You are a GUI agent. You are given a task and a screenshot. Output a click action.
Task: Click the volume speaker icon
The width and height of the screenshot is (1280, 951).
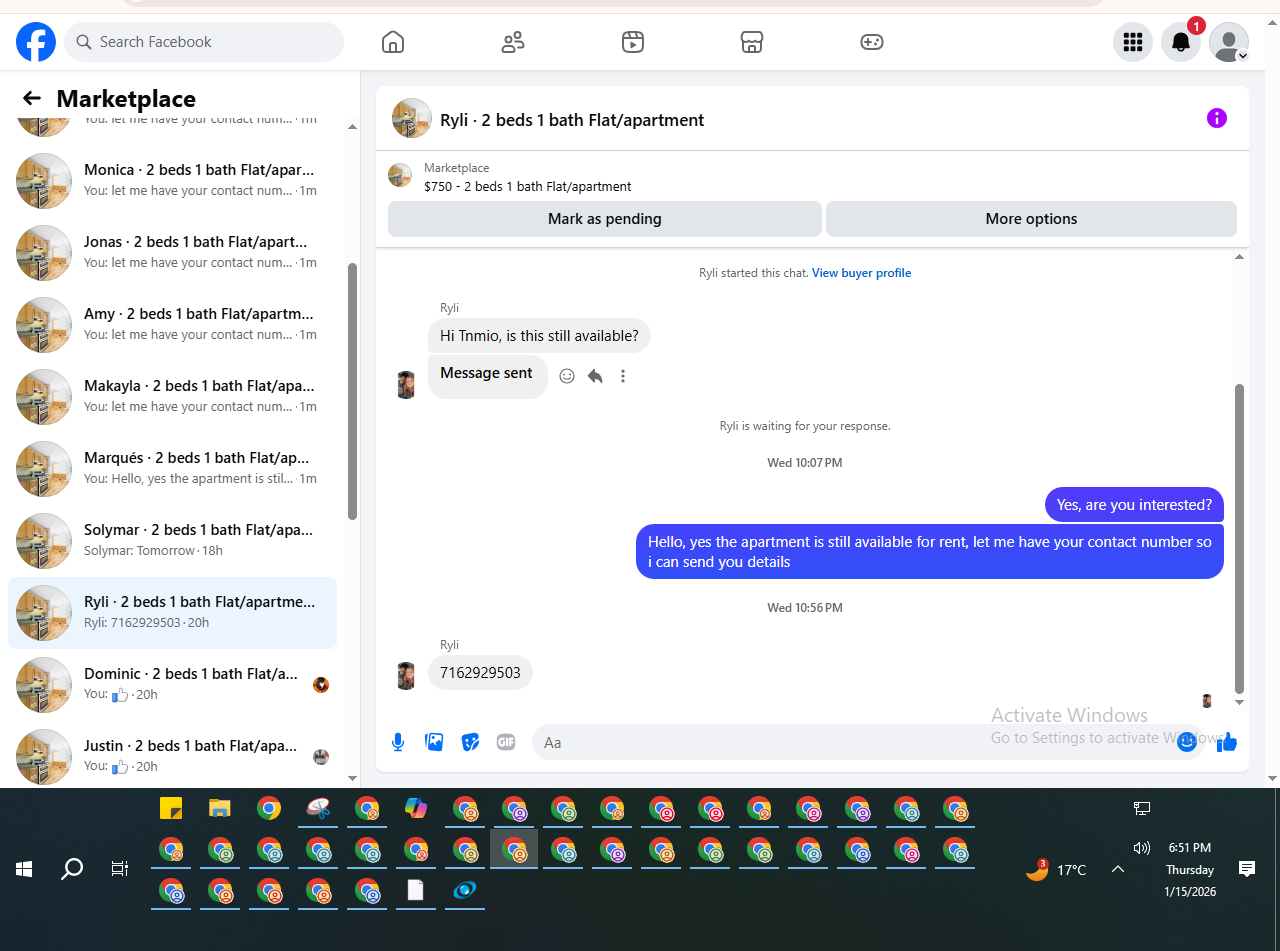pyautogui.click(x=1142, y=847)
